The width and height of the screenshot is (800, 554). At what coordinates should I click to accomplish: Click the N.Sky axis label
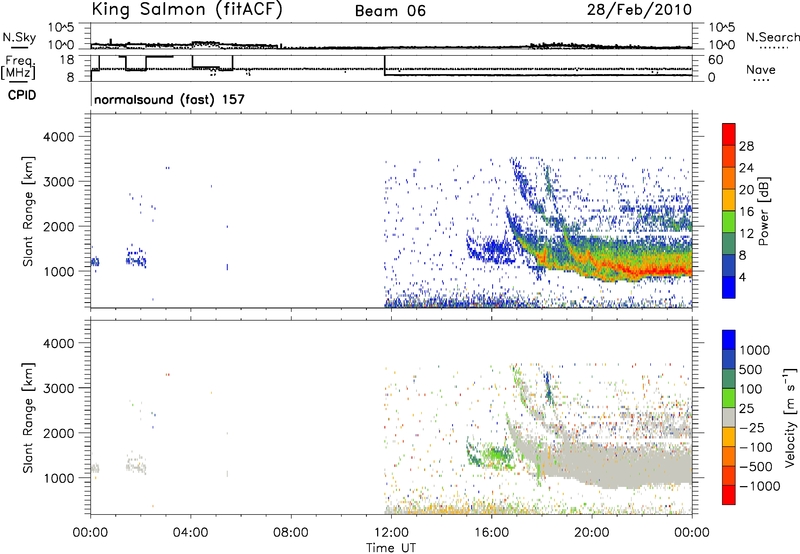coord(19,37)
